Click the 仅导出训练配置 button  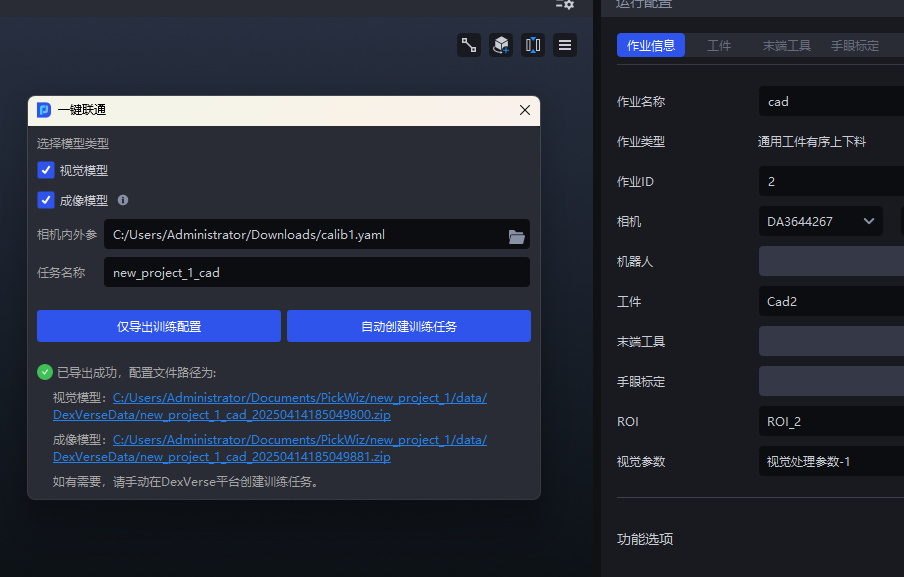pyautogui.click(x=159, y=326)
